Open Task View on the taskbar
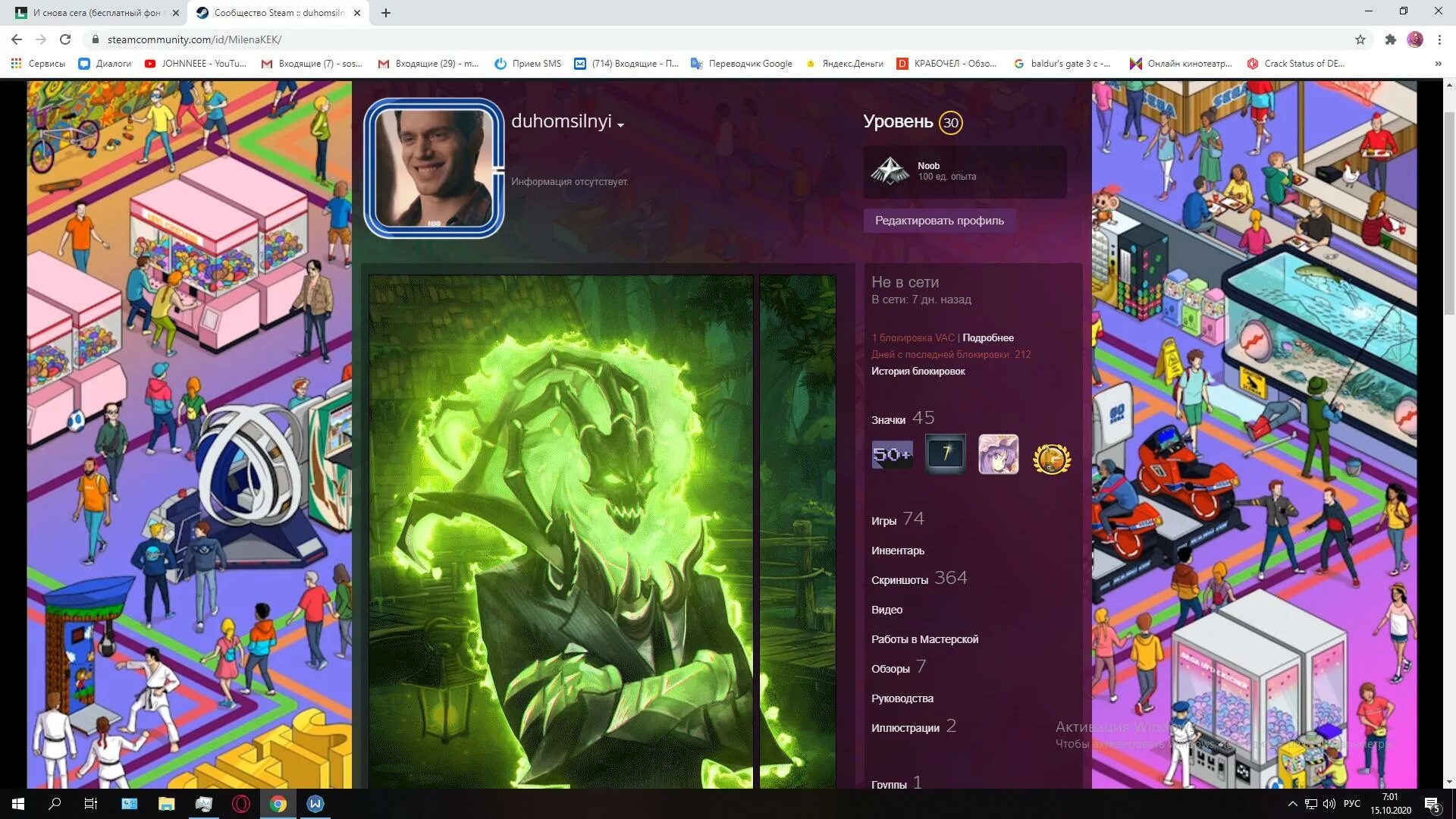This screenshot has height=819, width=1456. pyautogui.click(x=91, y=804)
